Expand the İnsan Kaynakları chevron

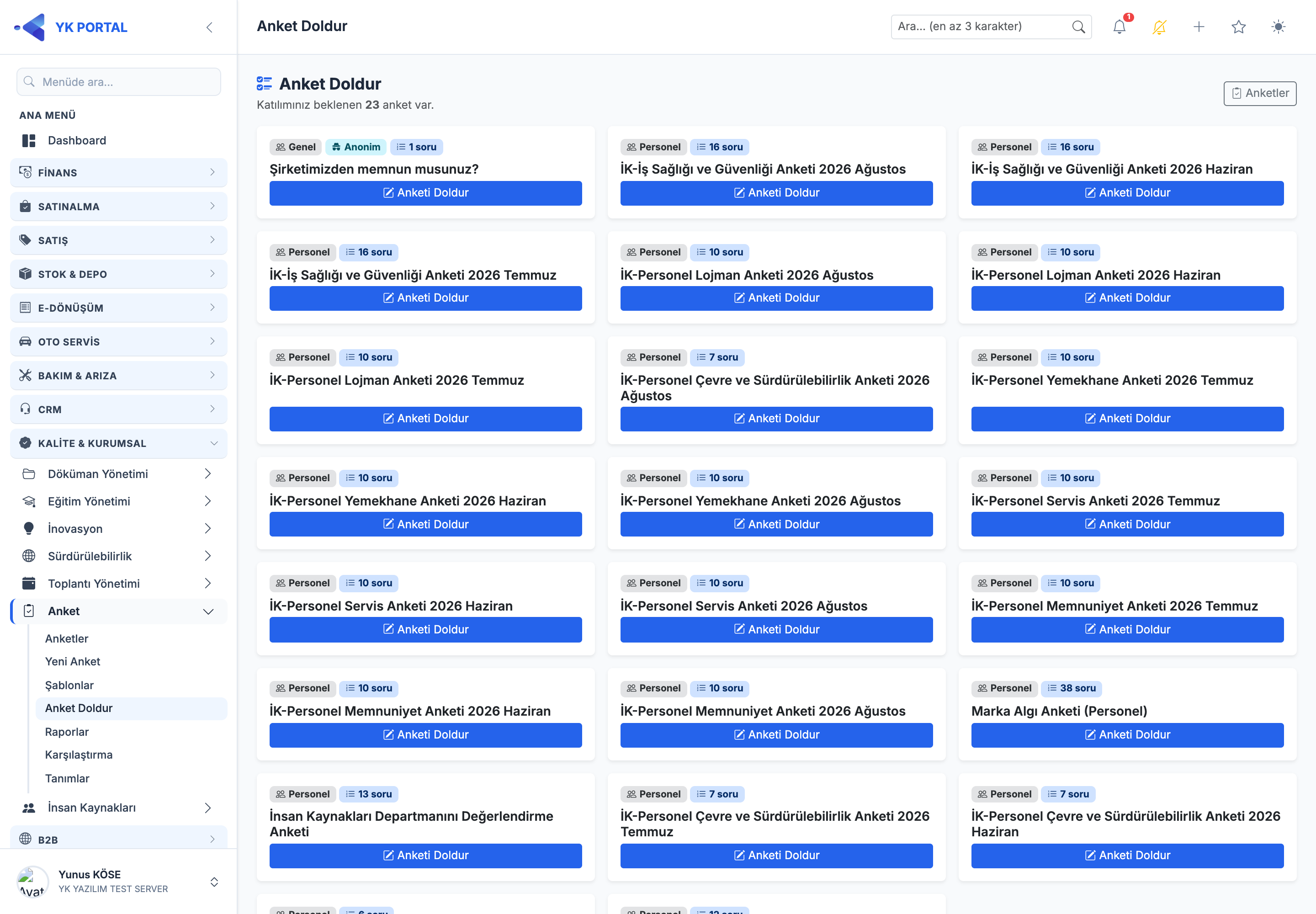(x=208, y=808)
